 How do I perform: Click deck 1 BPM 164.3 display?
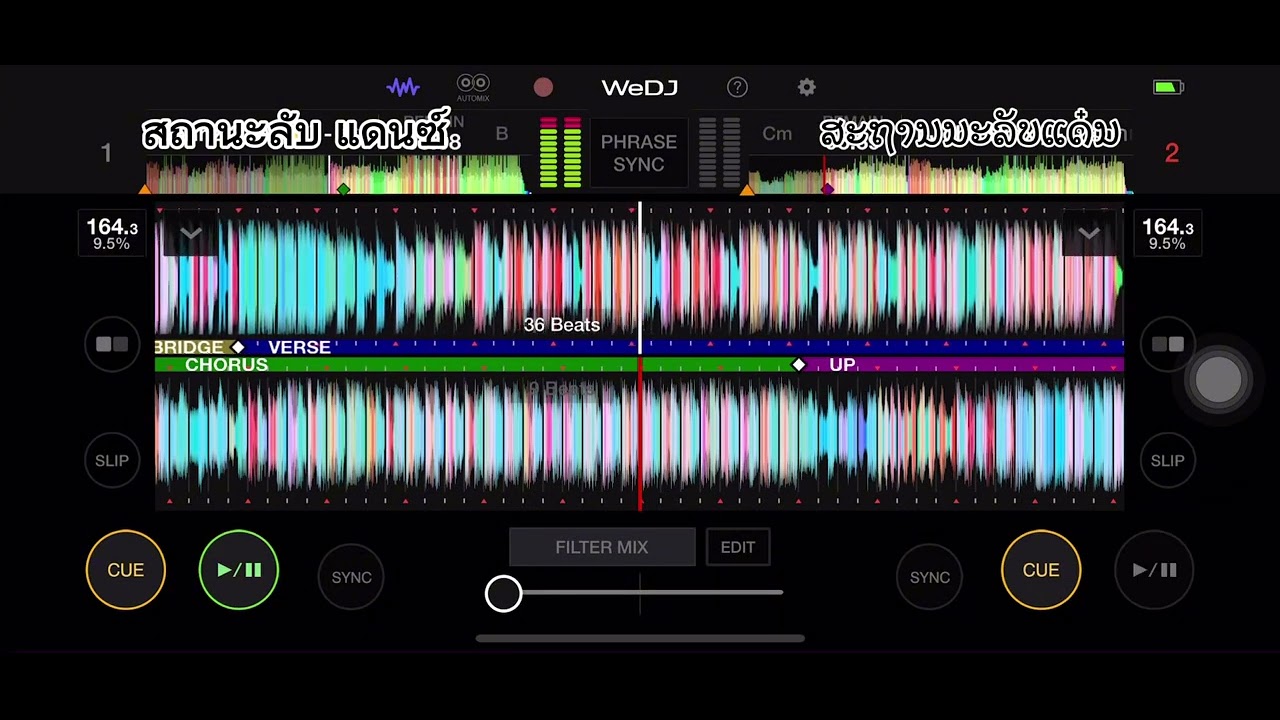[x=112, y=234]
